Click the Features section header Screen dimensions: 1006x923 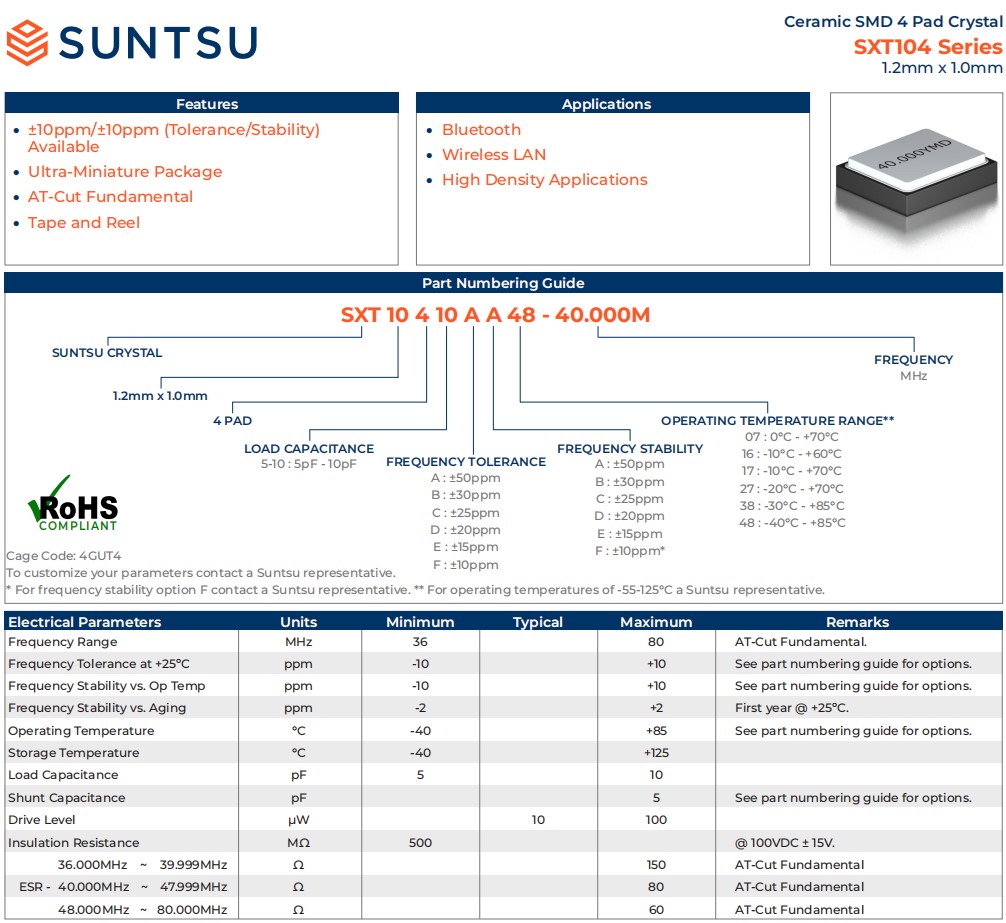pyautogui.click(x=201, y=103)
